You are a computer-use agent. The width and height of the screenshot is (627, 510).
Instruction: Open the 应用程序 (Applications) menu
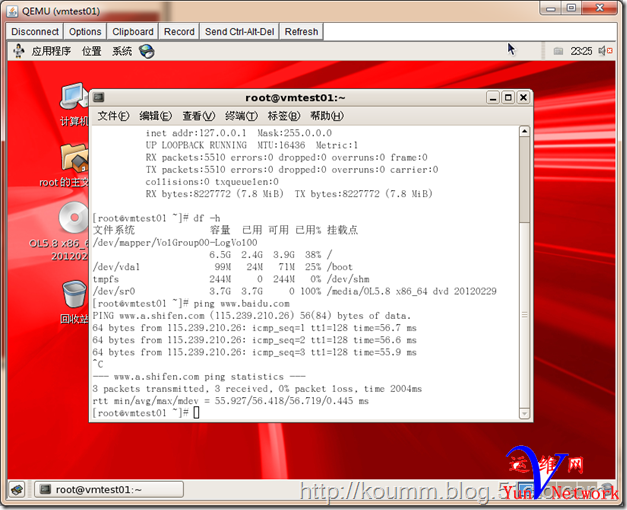51,51
